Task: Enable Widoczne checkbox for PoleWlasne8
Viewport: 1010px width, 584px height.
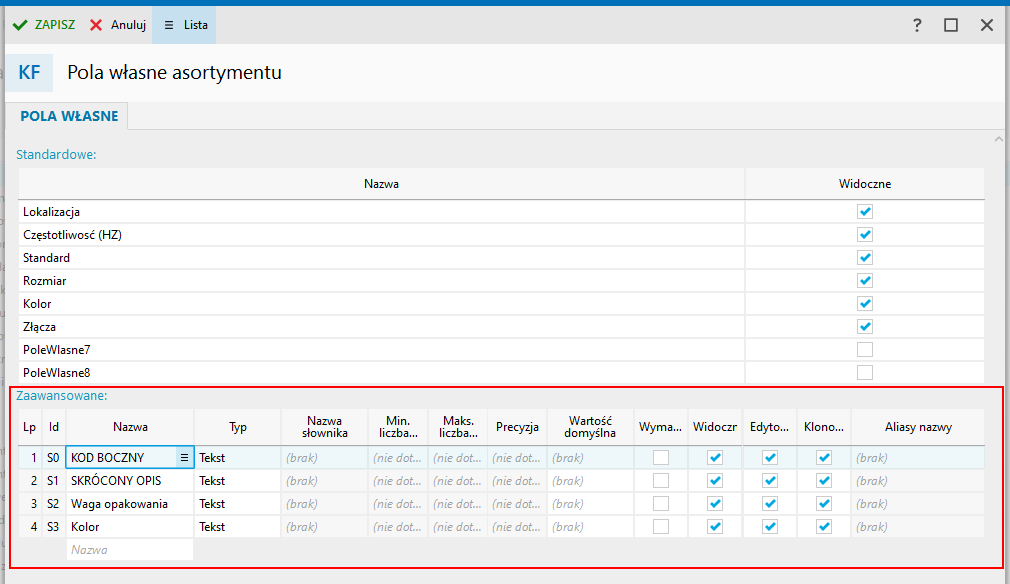Action: pos(864,373)
